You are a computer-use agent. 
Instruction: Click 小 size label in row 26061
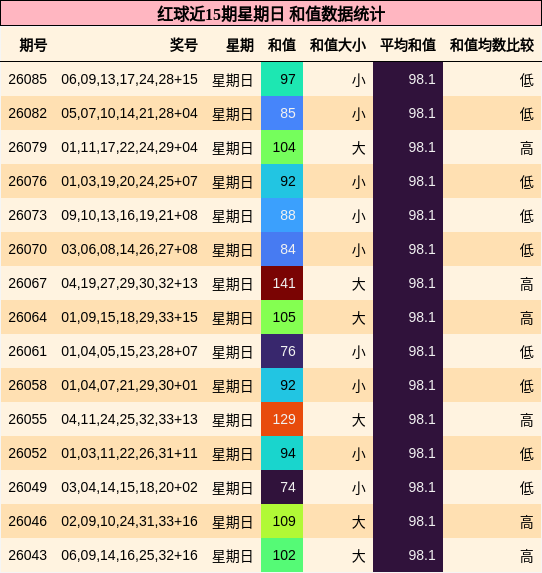click(x=359, y=352)
